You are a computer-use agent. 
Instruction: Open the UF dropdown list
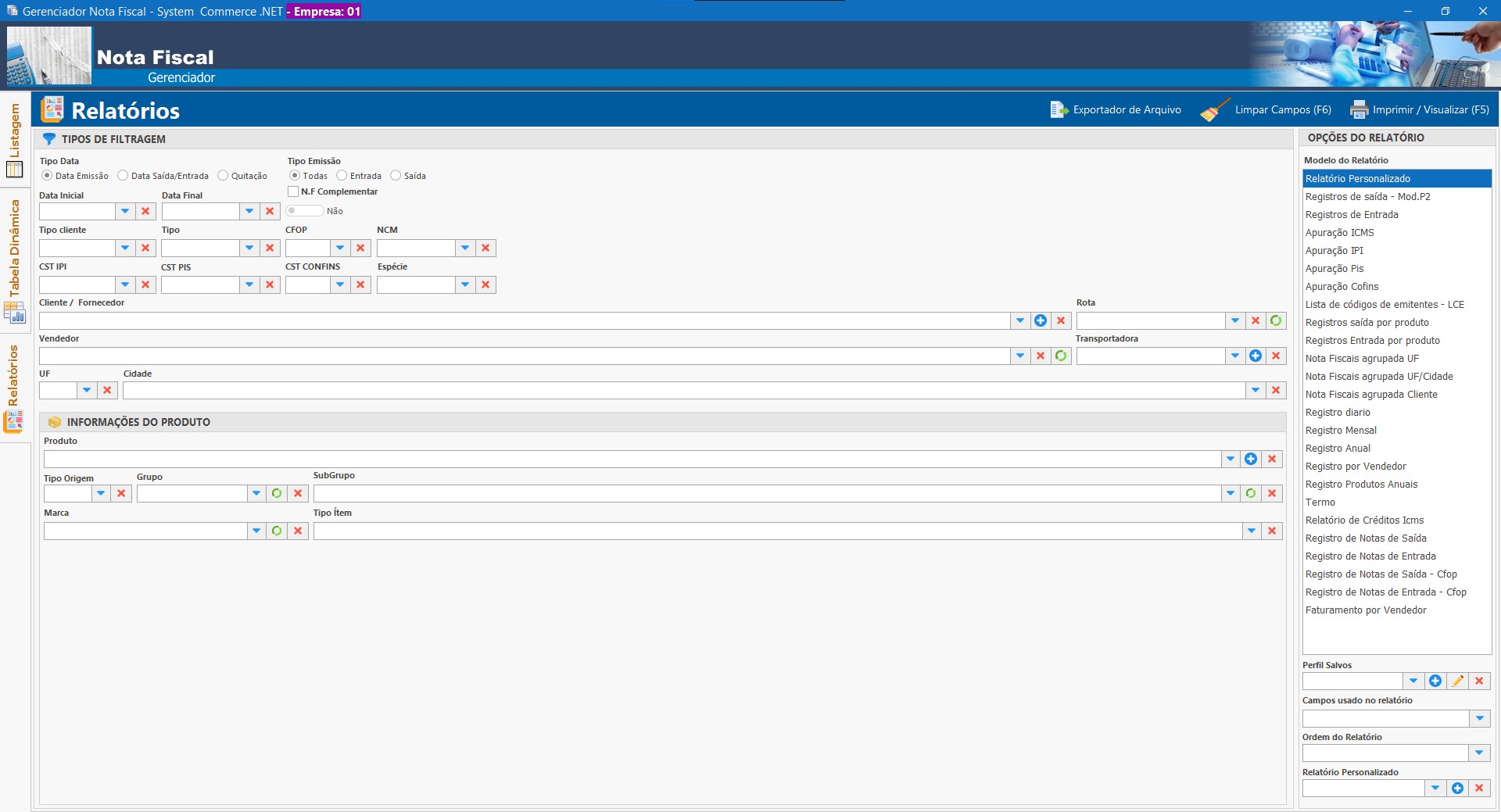[87, 390]
